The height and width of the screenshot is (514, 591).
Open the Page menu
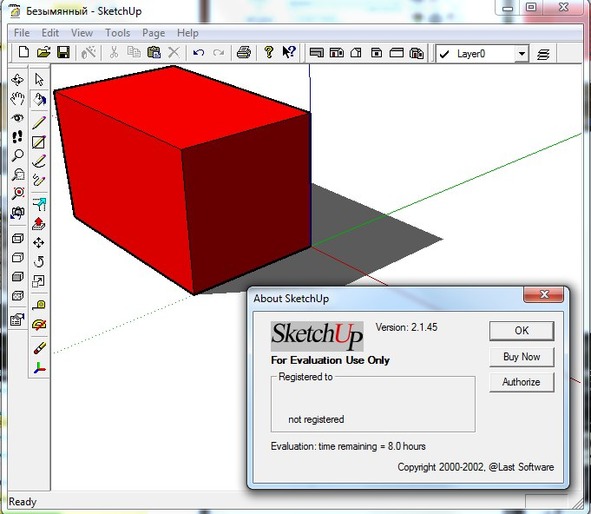tap(153, 33)
